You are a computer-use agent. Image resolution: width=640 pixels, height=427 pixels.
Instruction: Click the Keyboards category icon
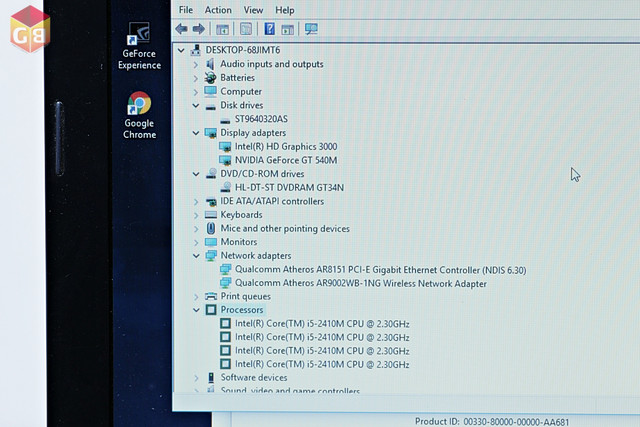(211, 215)
